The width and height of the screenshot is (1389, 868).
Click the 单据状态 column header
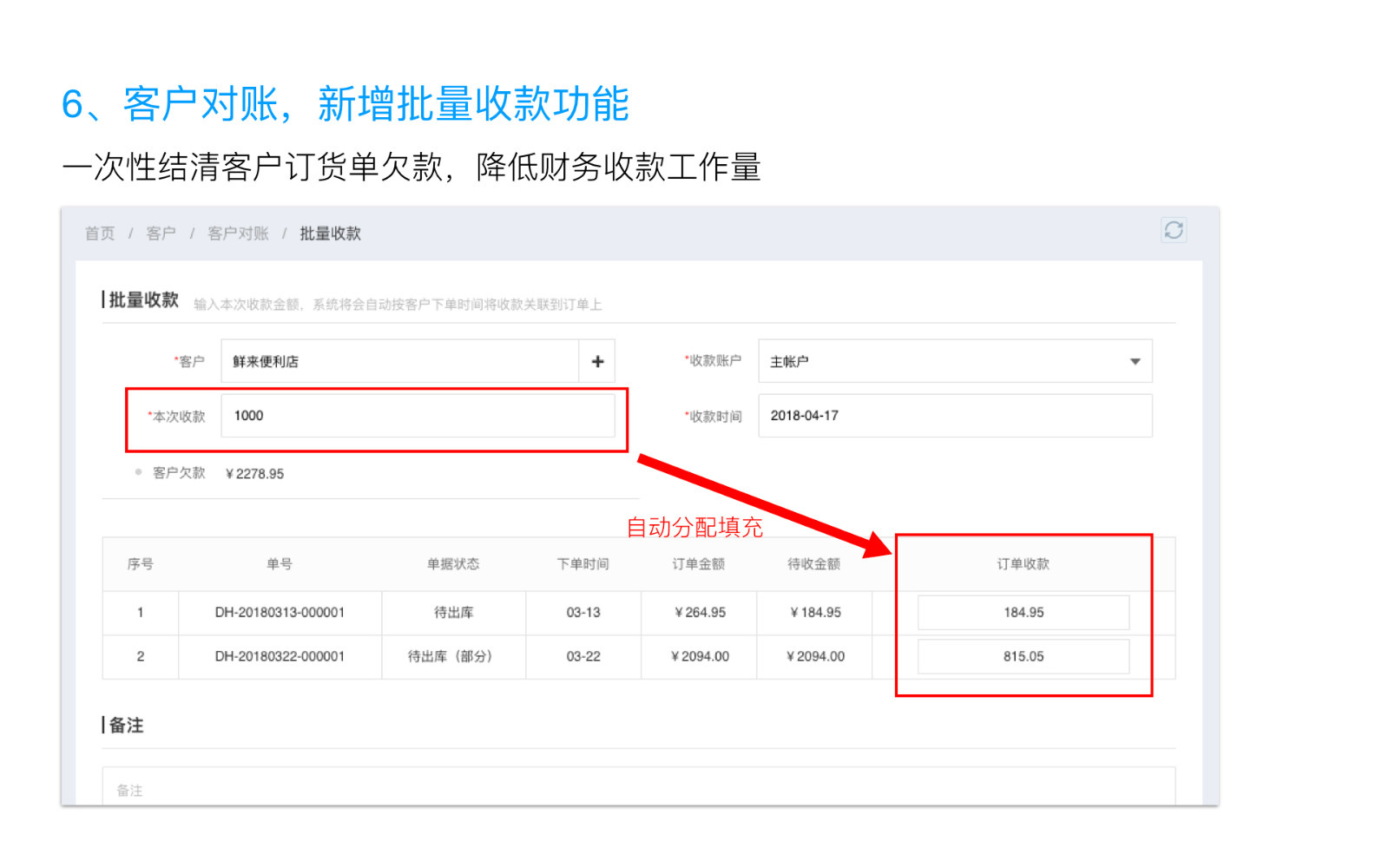[x=452, y=564]
